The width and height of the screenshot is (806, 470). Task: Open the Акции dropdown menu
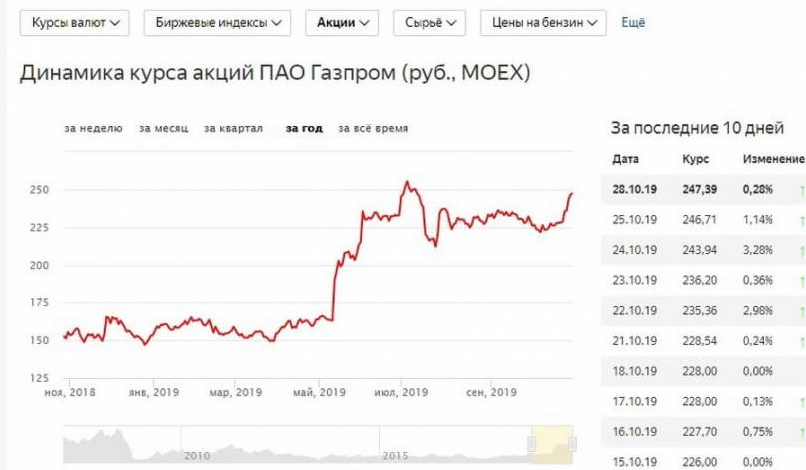pos(342,22)
